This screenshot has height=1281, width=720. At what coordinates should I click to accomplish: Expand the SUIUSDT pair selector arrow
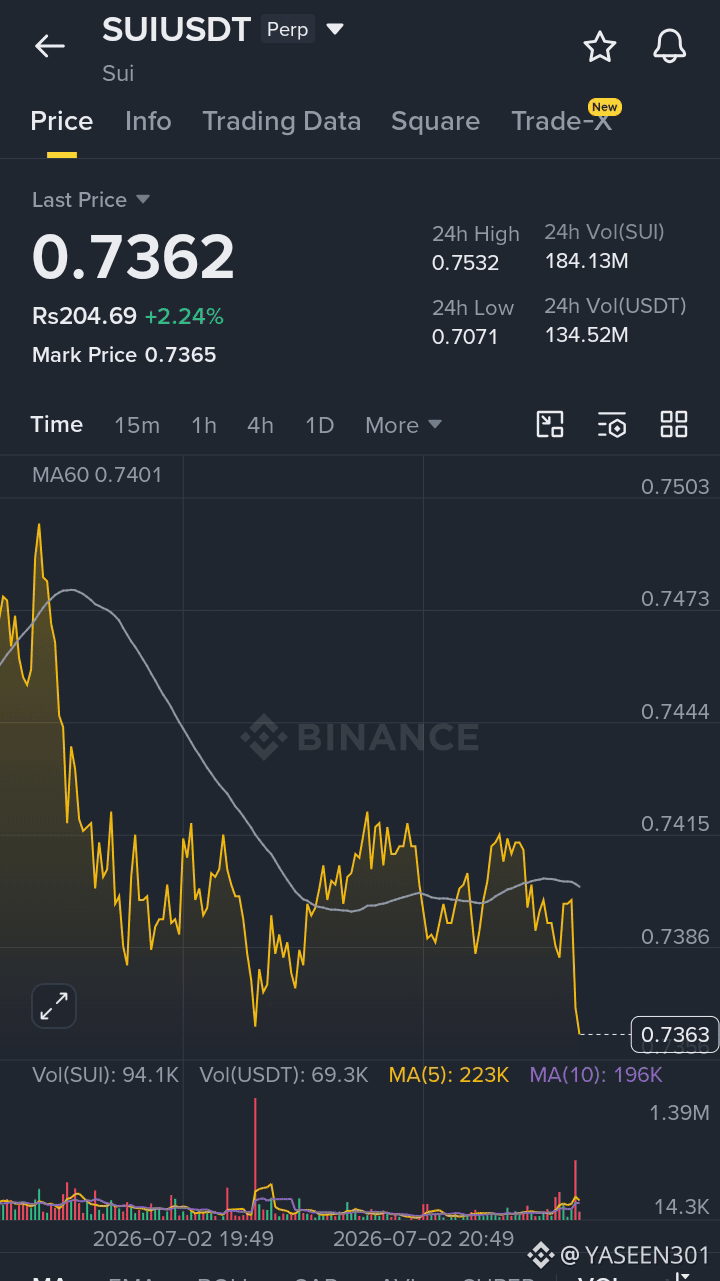[x=335, y=29]
